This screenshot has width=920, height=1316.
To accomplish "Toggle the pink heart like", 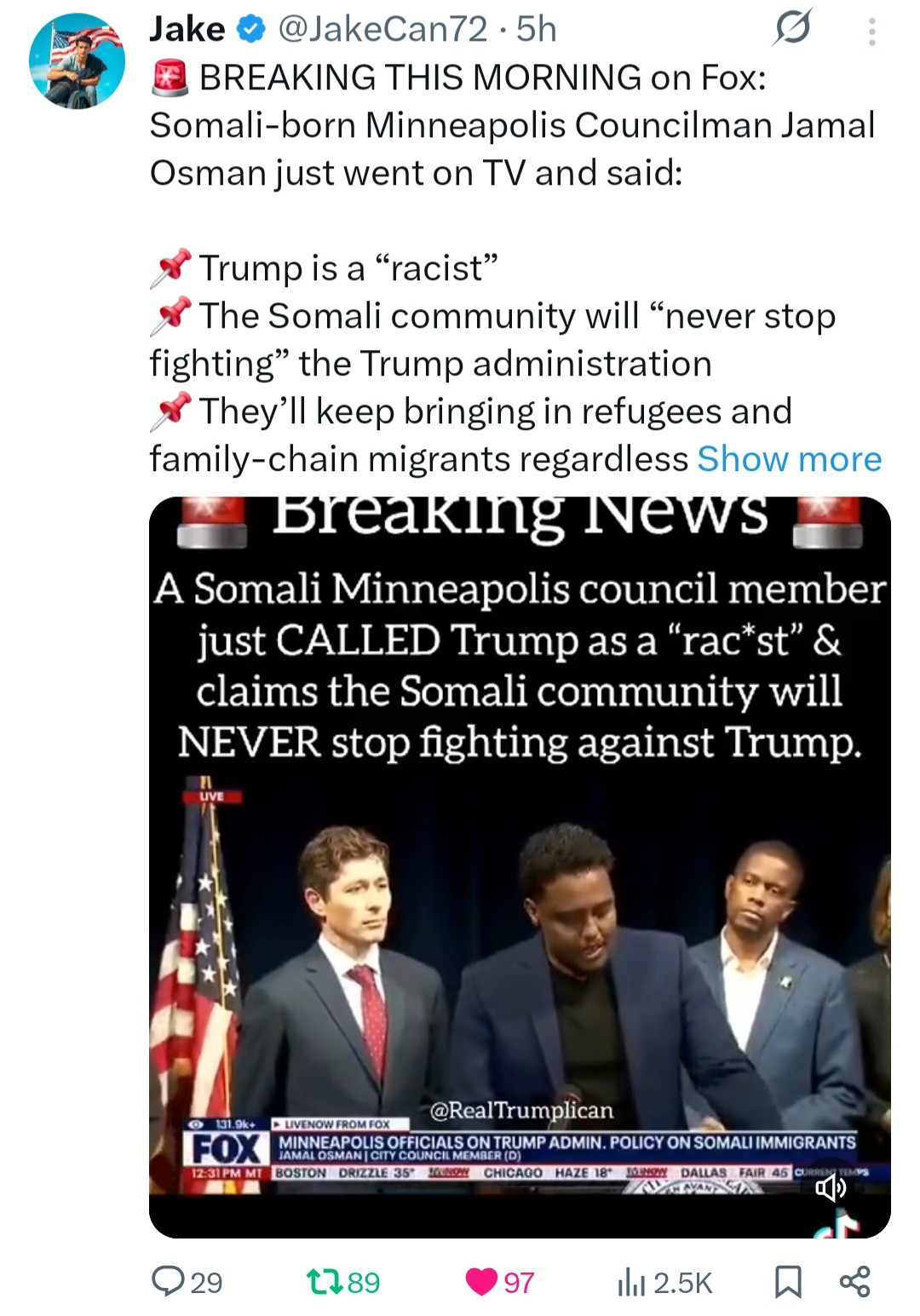I will tap(481, 1282).
